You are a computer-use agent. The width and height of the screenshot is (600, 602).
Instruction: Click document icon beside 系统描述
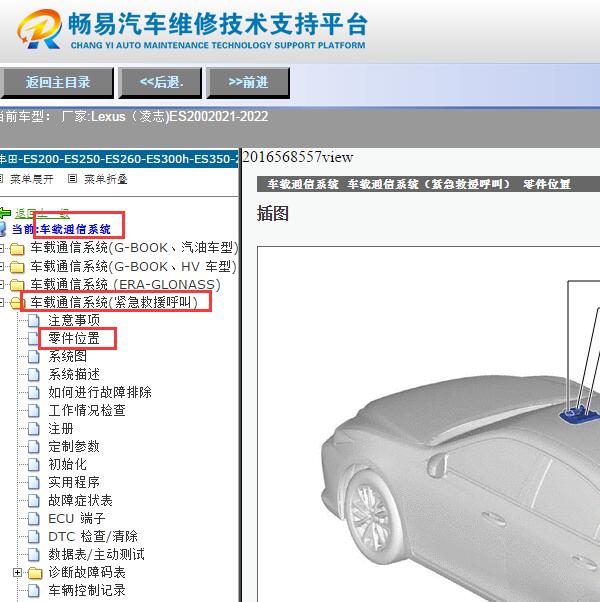click(x=34, y=375)
